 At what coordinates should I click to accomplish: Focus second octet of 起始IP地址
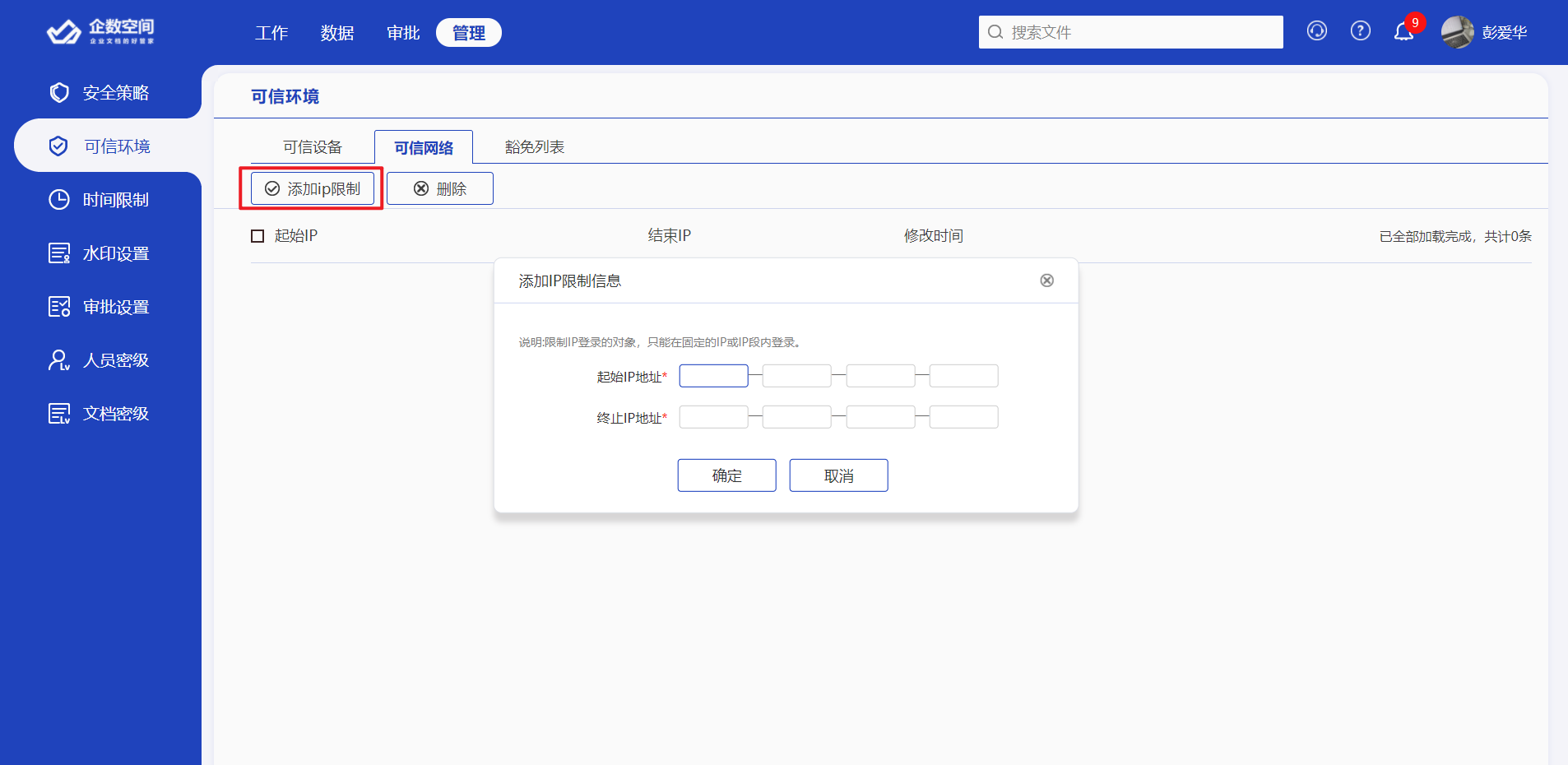point(797,376)
